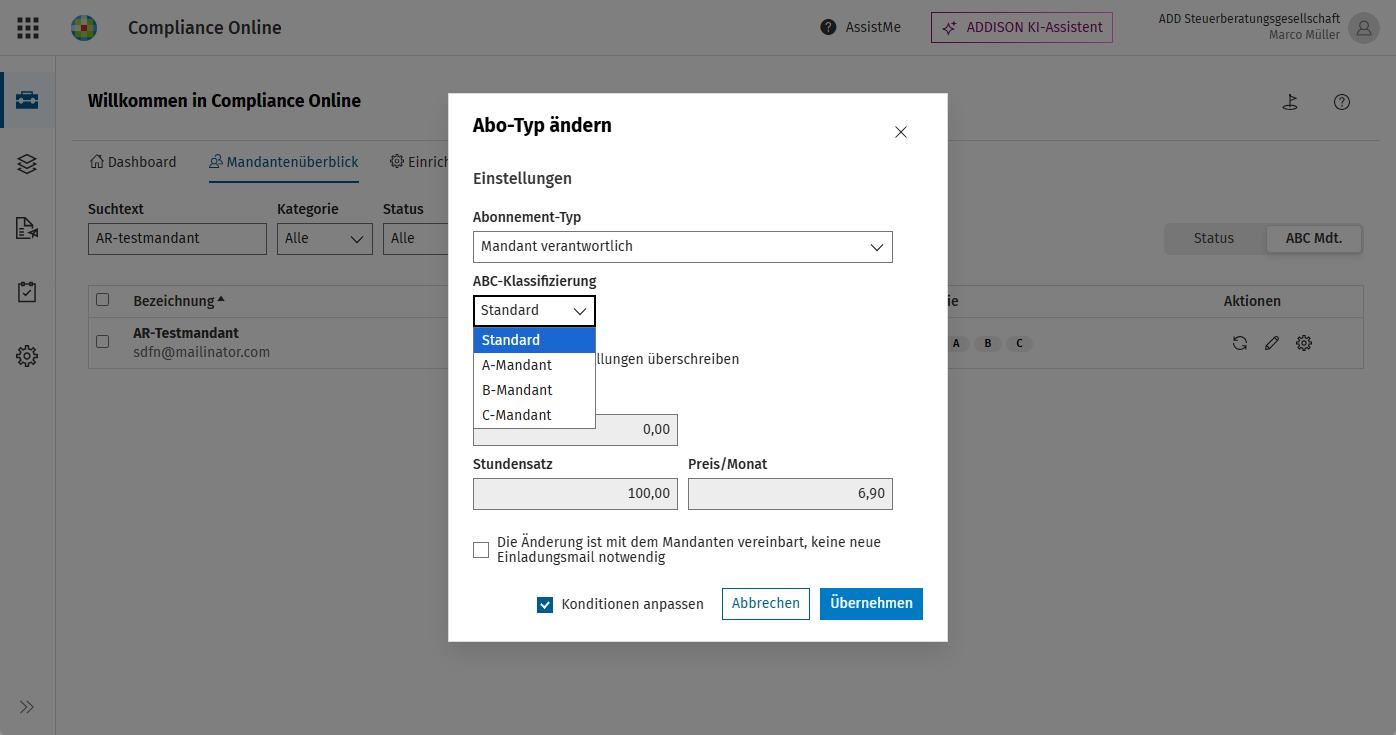Viewport: 1396px width, 735px height.
Task: Click the Stundensatz field
Action: [575, 494]
